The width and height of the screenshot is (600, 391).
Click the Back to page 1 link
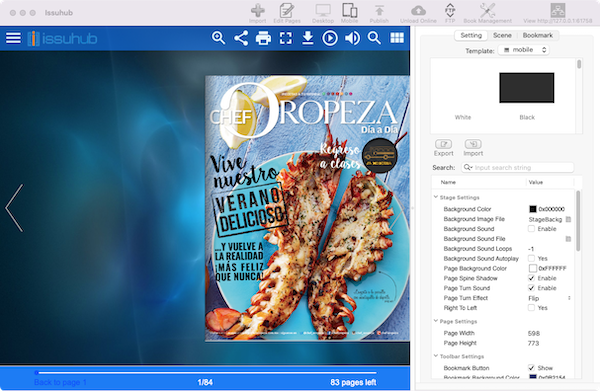pyautogui.click(x=60, y=382)
